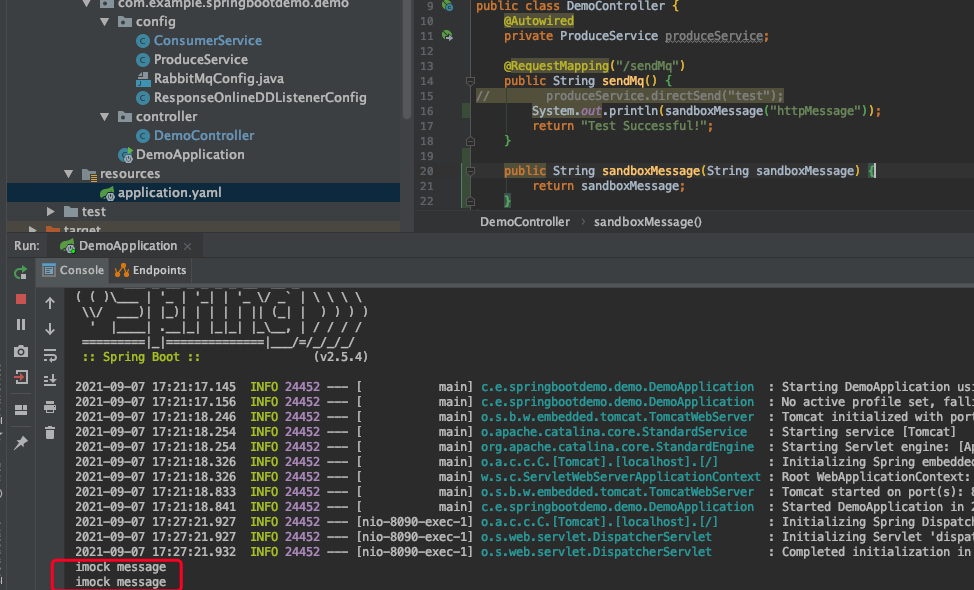
Task: Clear console with the trash can icon
Action: click(50, 433)
